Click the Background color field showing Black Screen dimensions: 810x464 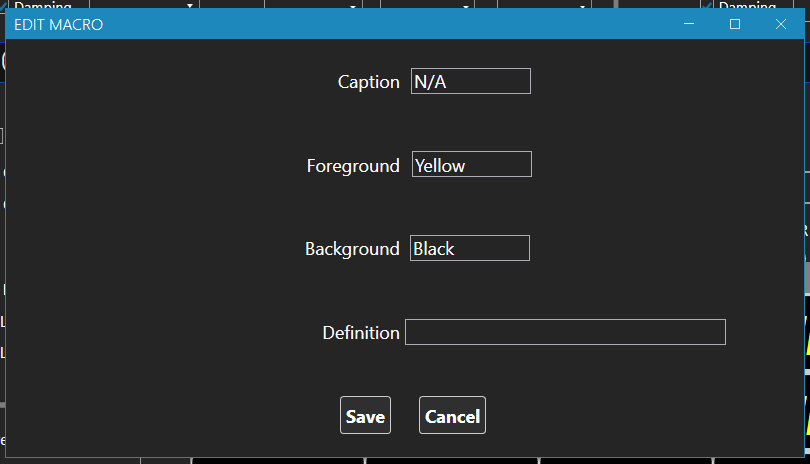(x=470, y=248)
